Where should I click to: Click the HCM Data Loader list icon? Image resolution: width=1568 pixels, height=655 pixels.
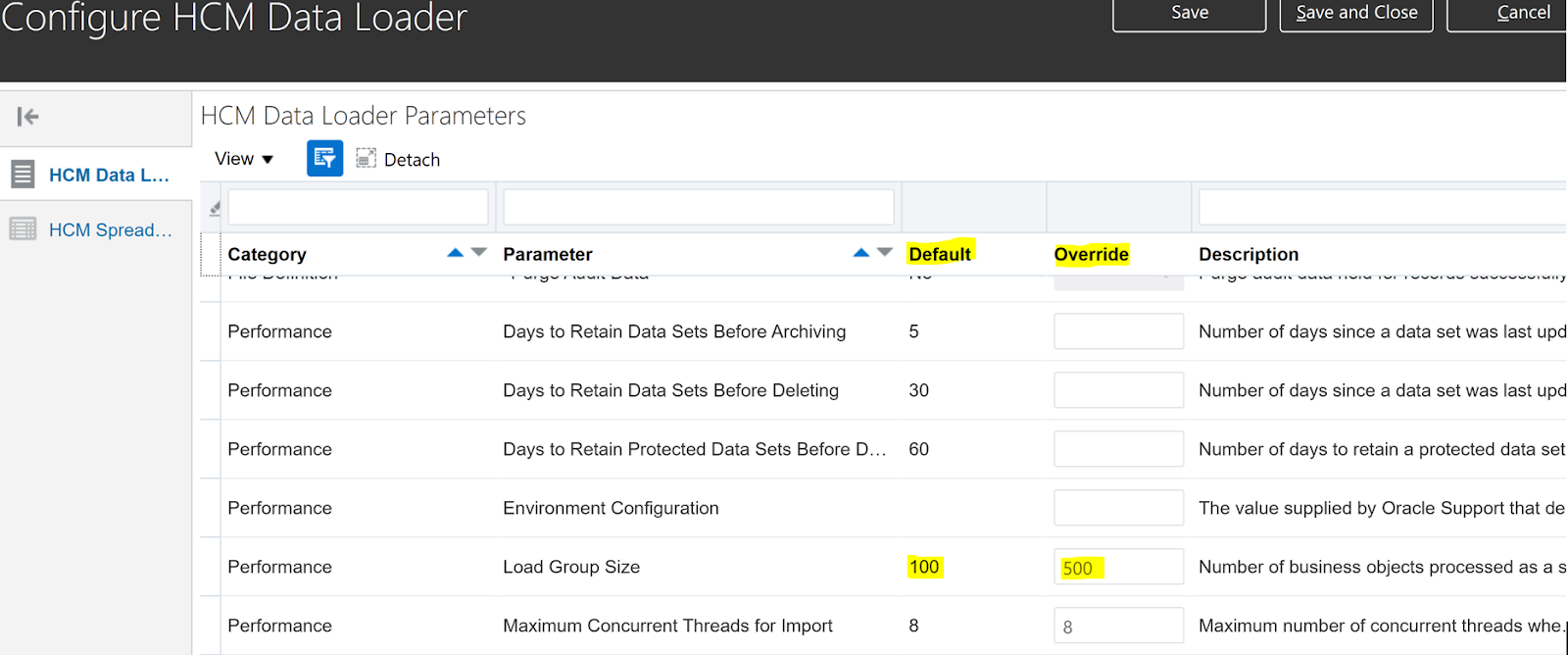[x=23, y=175]
